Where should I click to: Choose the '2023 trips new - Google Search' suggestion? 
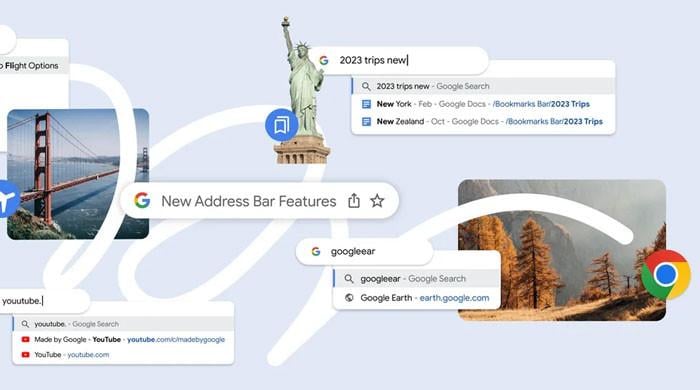(483, 86)
